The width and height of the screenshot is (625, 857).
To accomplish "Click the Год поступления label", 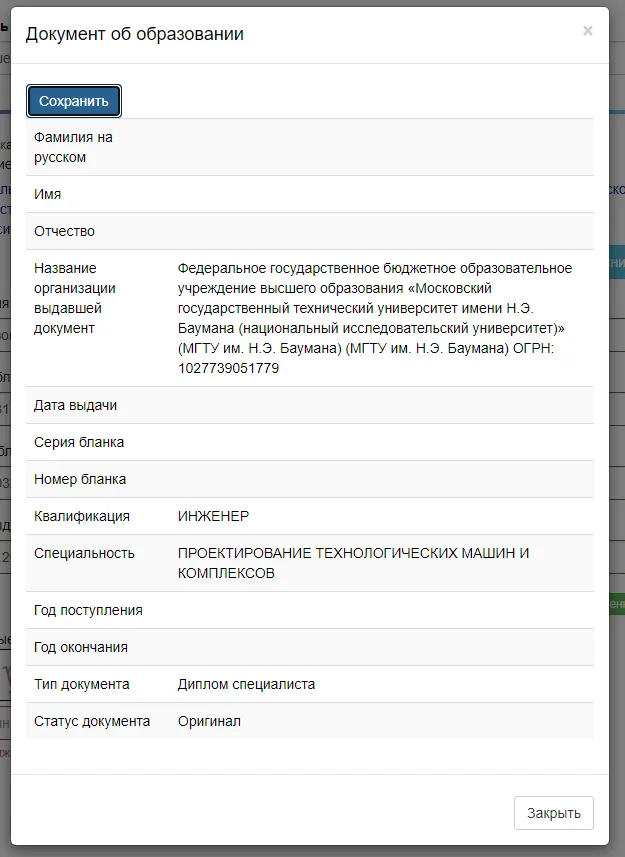I will tap(88, 610).
